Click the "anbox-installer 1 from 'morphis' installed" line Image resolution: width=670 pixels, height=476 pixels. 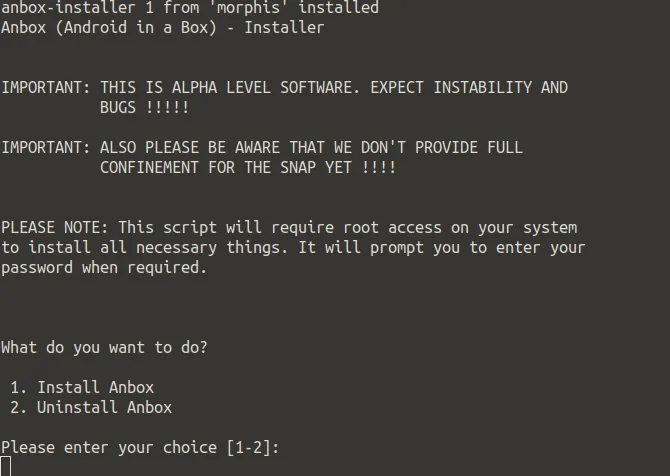[x=189, y=8]
